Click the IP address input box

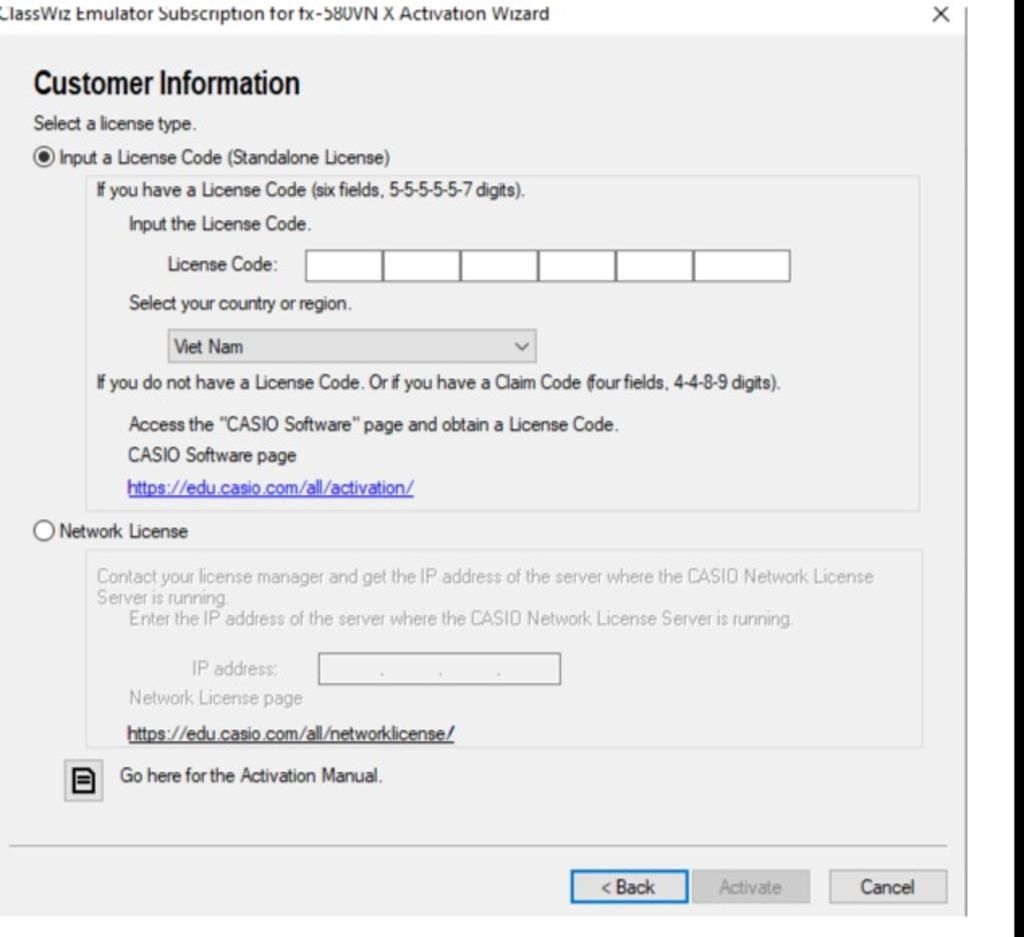pos(440,669)
